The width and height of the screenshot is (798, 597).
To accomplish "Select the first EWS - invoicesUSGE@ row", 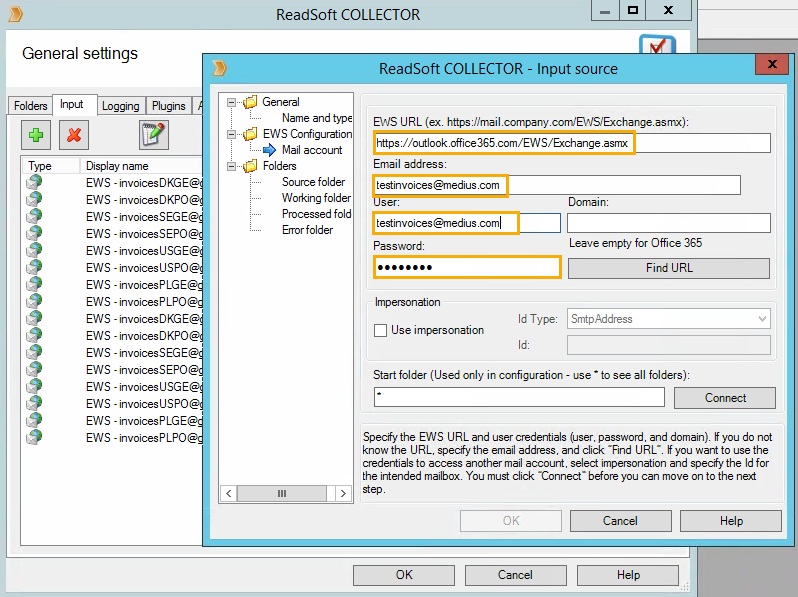I will coord(112,251).
